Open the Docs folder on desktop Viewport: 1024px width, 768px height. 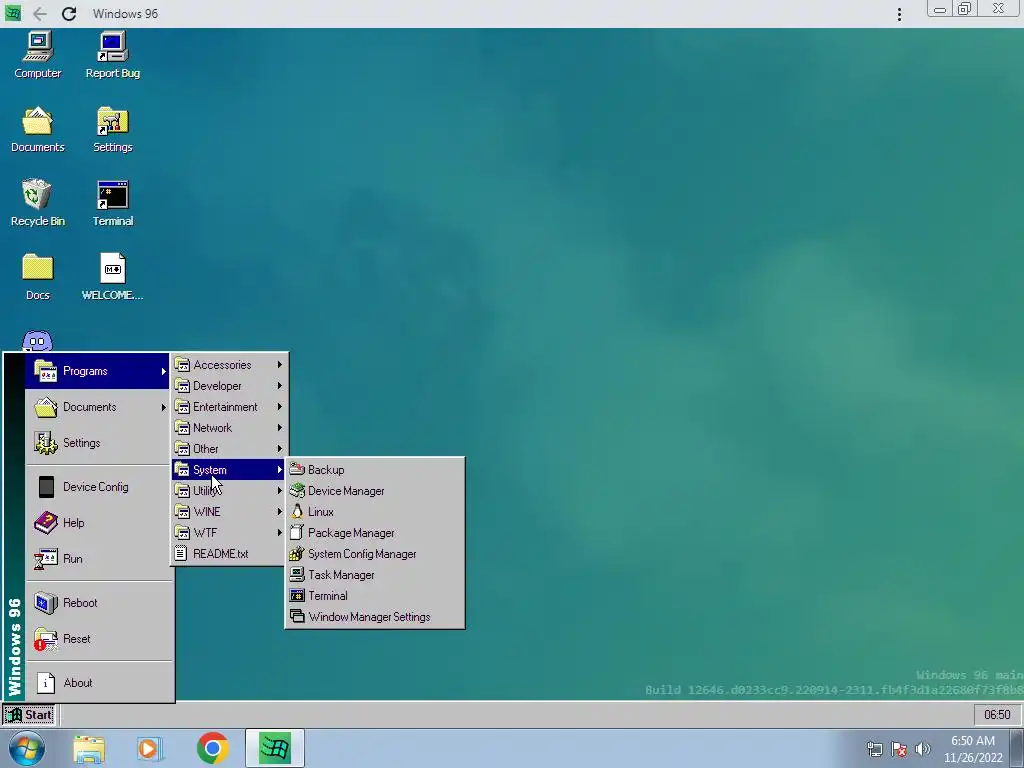click(38, 277)
